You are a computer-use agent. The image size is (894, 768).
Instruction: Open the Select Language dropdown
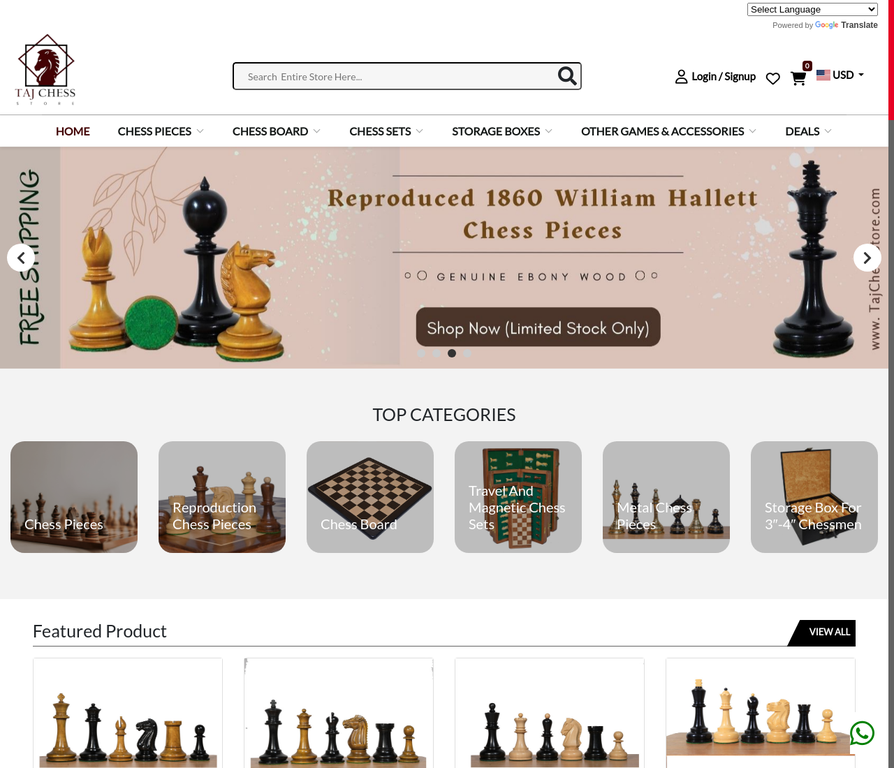pyautogui.click(x=812, y=9)
